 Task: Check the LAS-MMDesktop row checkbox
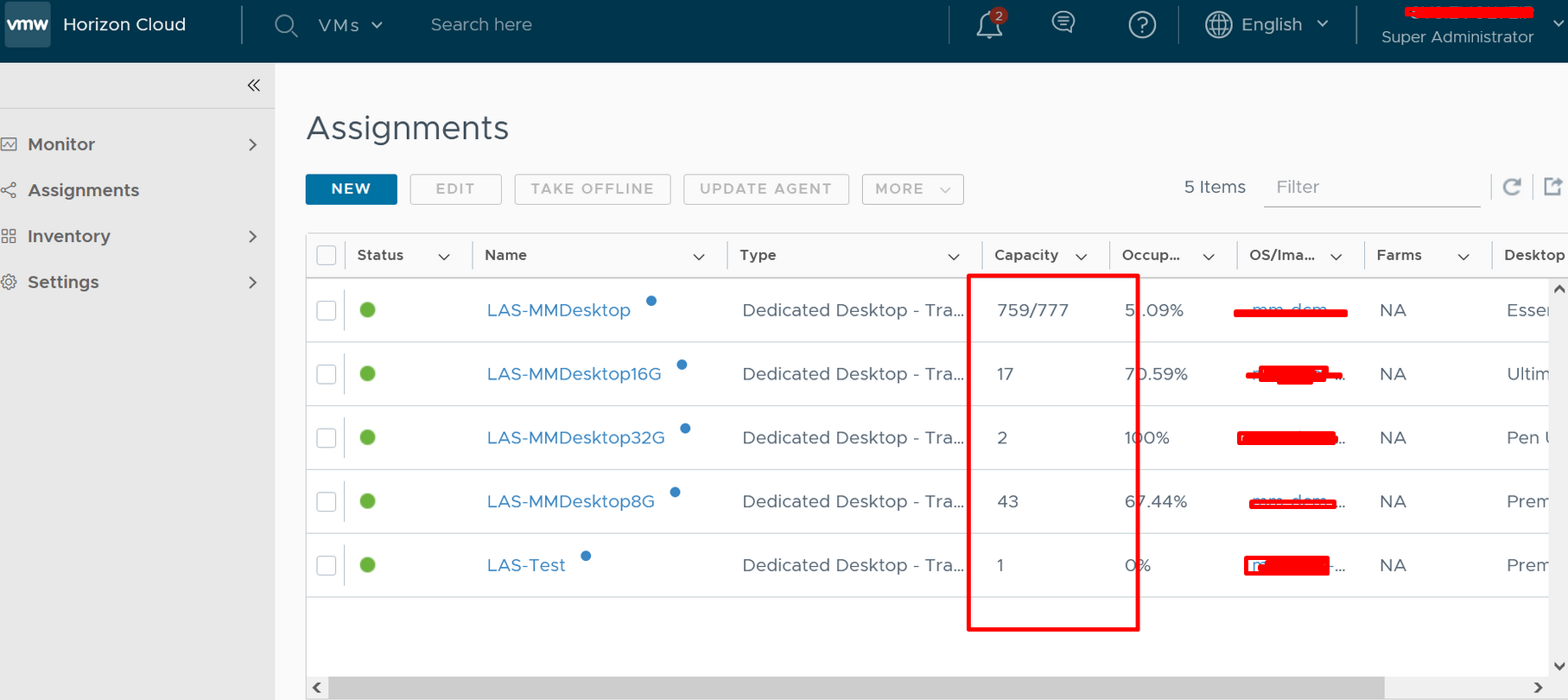tap(327, 310)
